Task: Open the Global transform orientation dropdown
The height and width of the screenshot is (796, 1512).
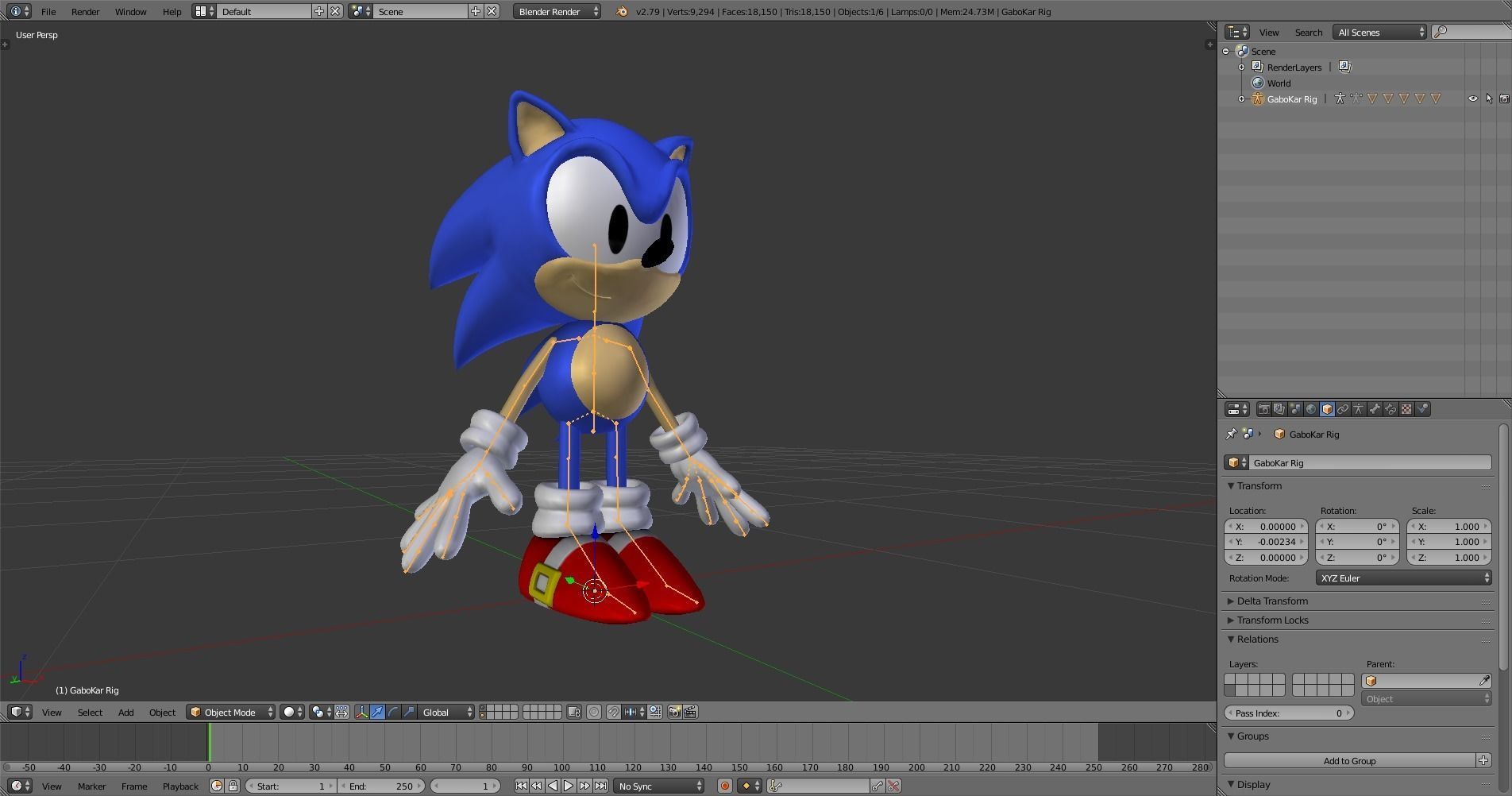Action: point(447,712)
